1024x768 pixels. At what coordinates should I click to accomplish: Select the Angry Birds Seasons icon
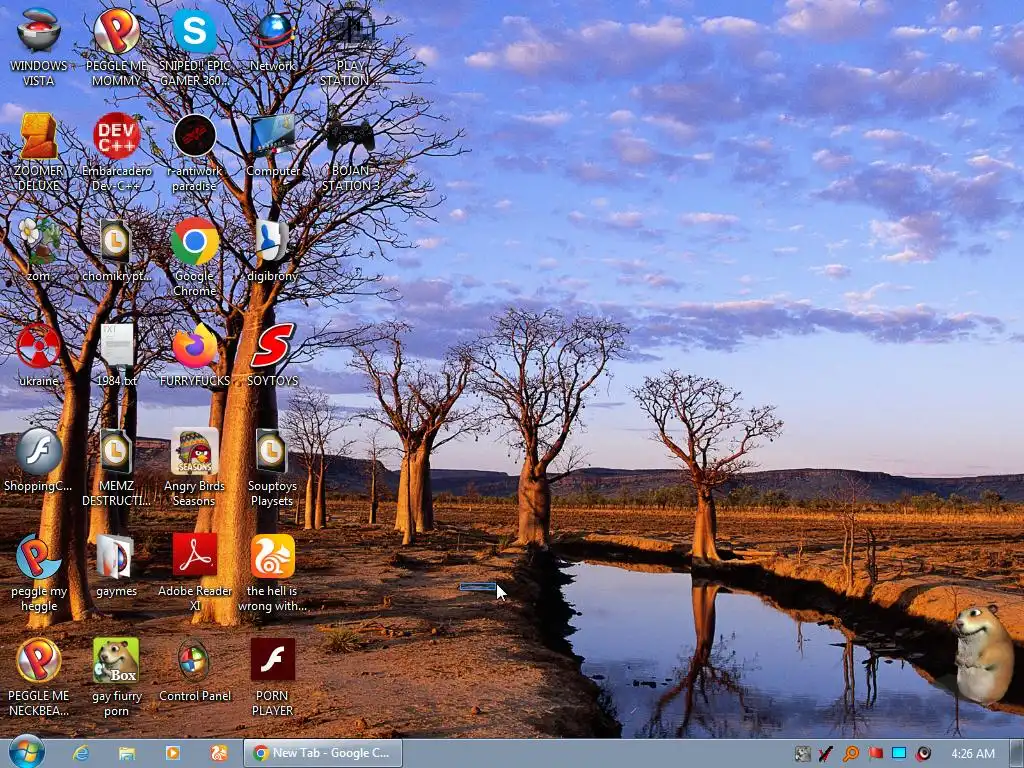(x=195, y=467)
